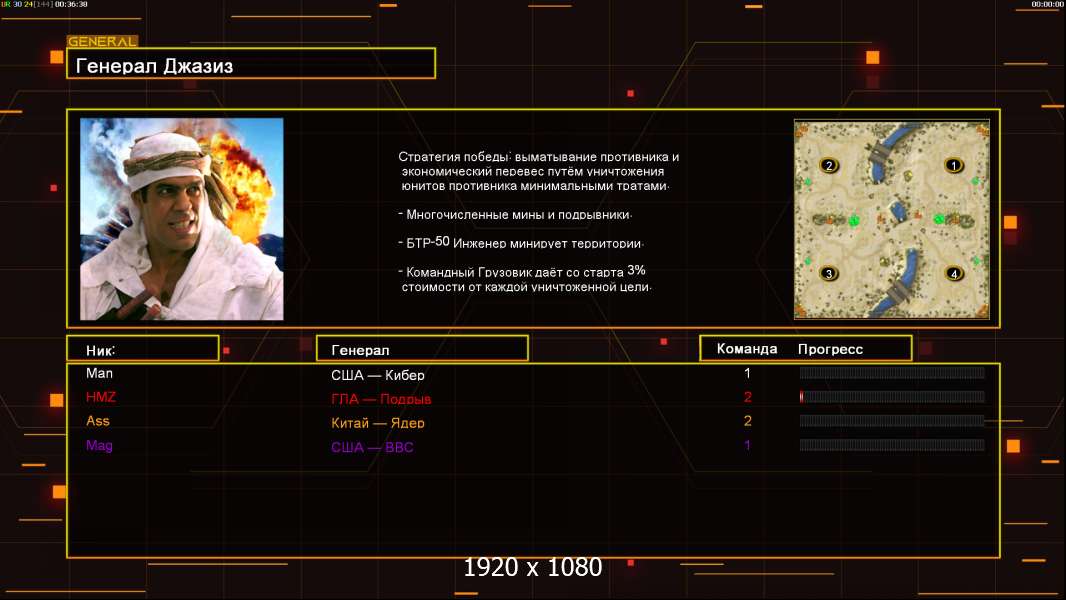Click 'Китай — Ядер' general entry
The image size is (1066, 600).
[x=378, y=423]
